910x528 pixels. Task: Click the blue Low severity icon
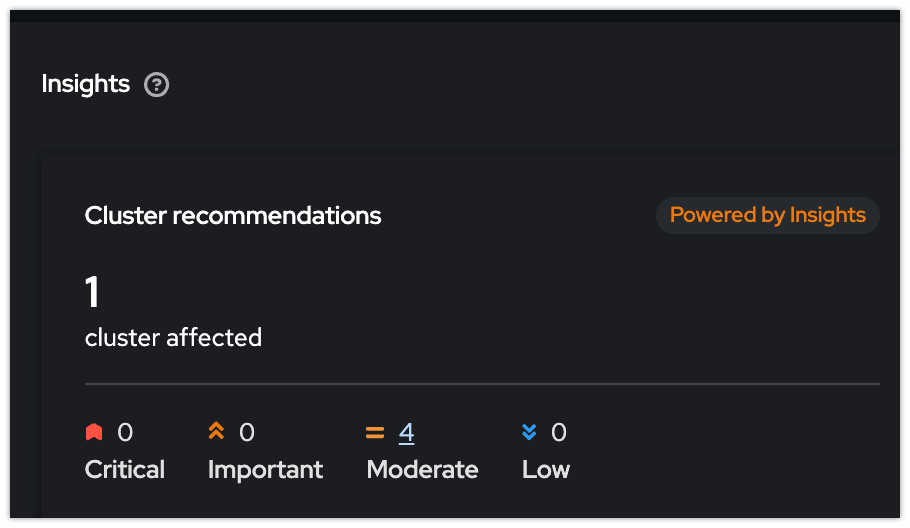(x=529, y=432)
